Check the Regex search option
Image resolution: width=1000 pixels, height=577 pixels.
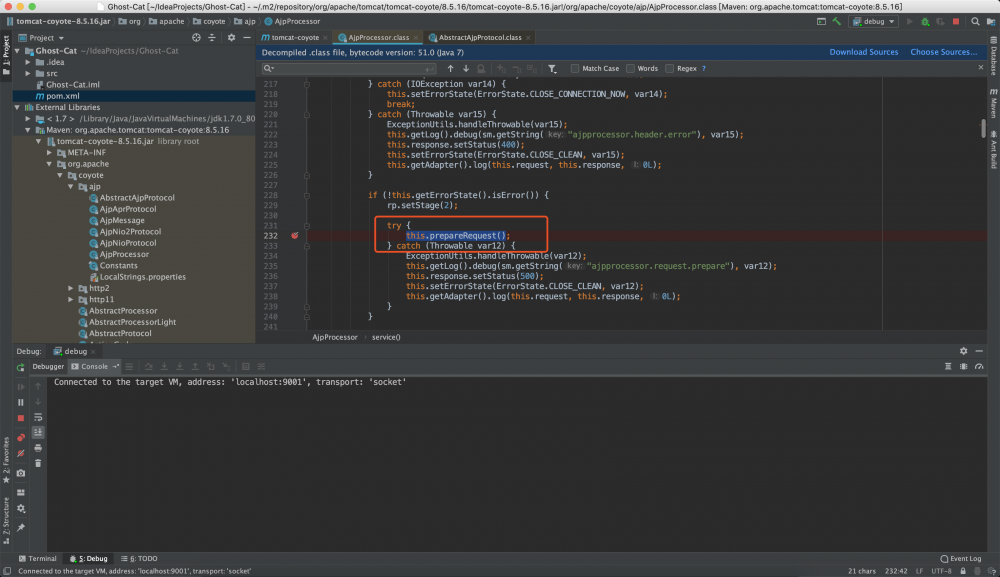pos(670,69)
